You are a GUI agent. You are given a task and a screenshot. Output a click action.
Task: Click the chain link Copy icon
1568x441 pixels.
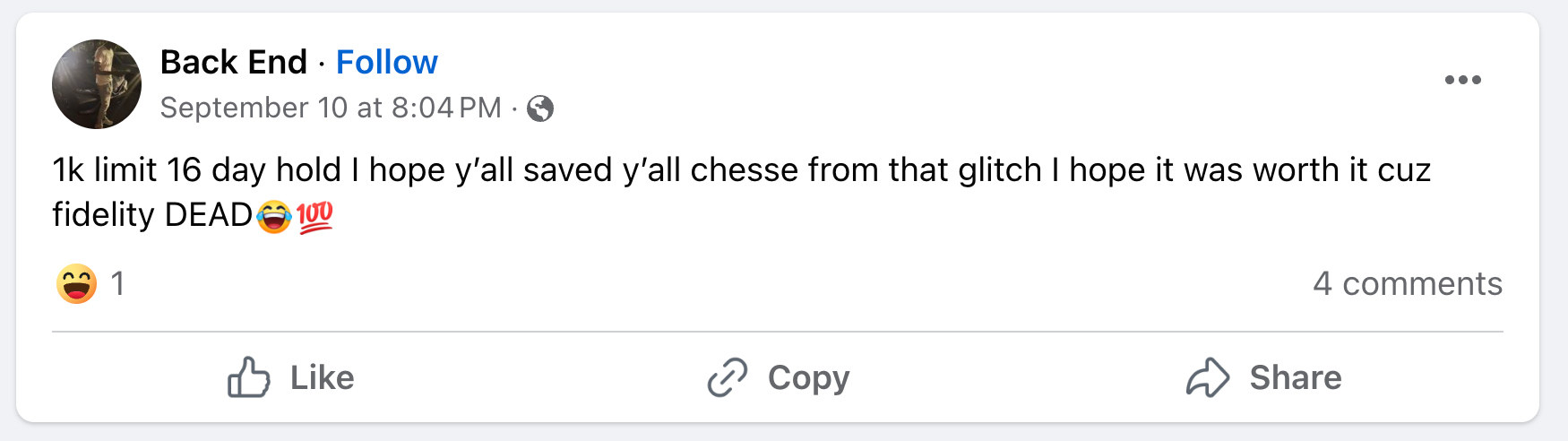(x=727, y=377)
